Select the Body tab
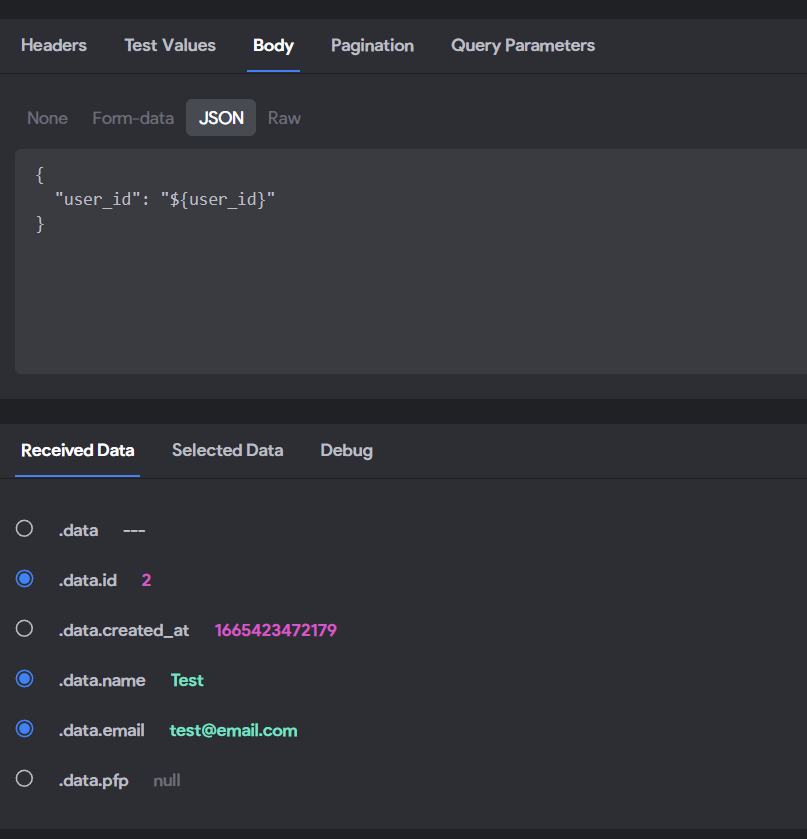This screenshot has width=807, height=839. pyautogui.click(x=273, y=45)
